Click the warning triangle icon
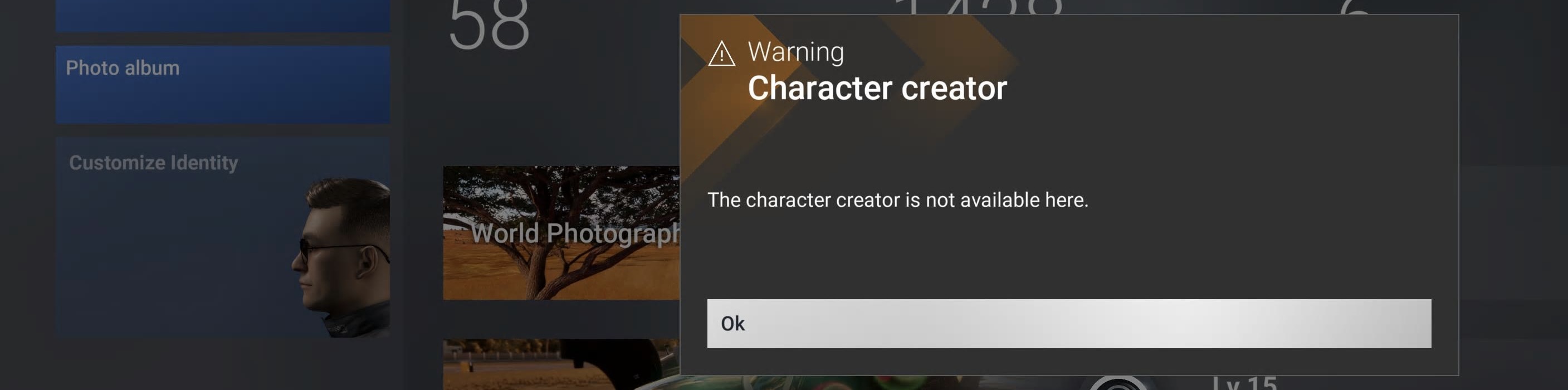The image size is (1568, 390). (722, 53)
